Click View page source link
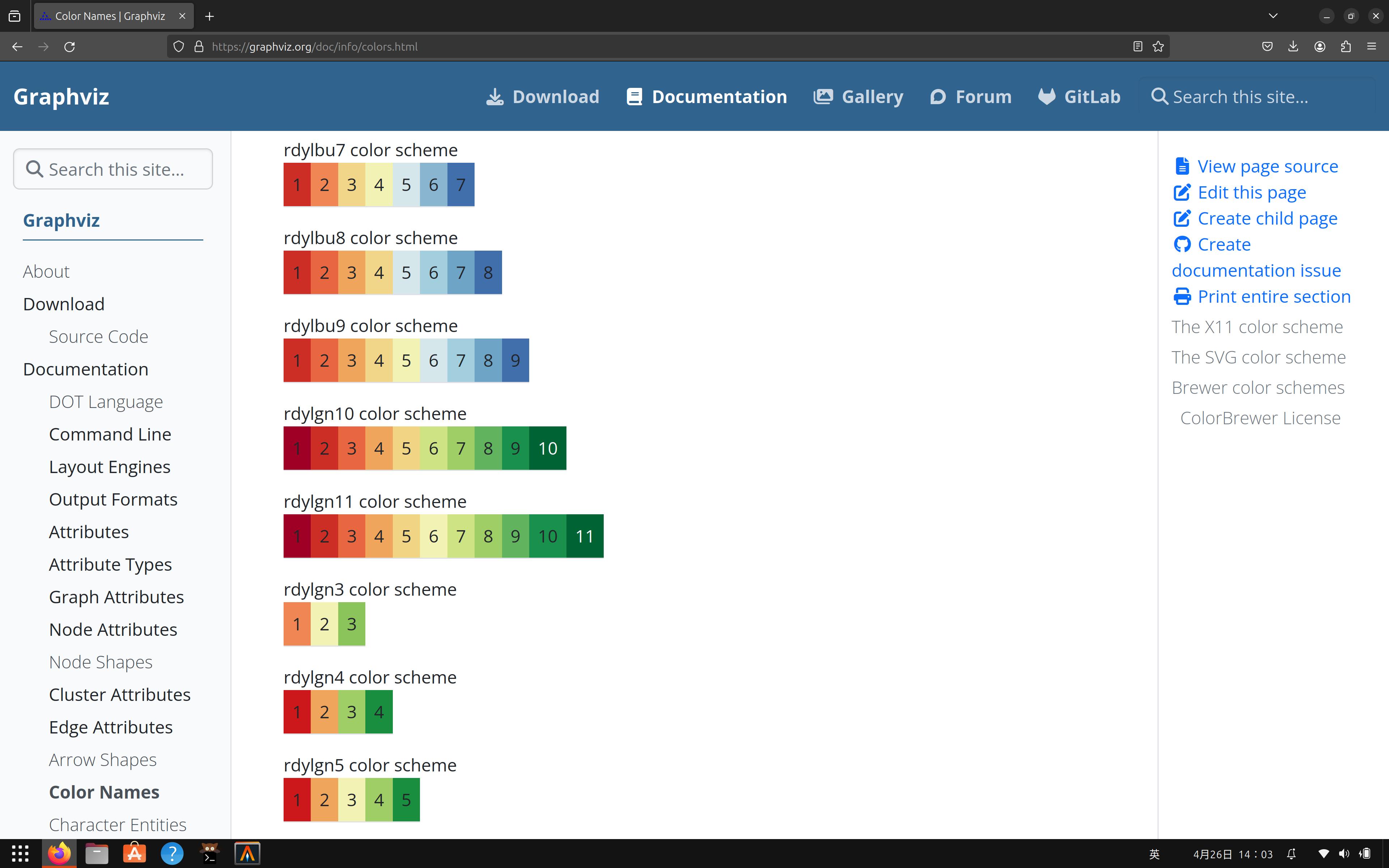Screen dimensions: 1389x868 click(1267, 166)
